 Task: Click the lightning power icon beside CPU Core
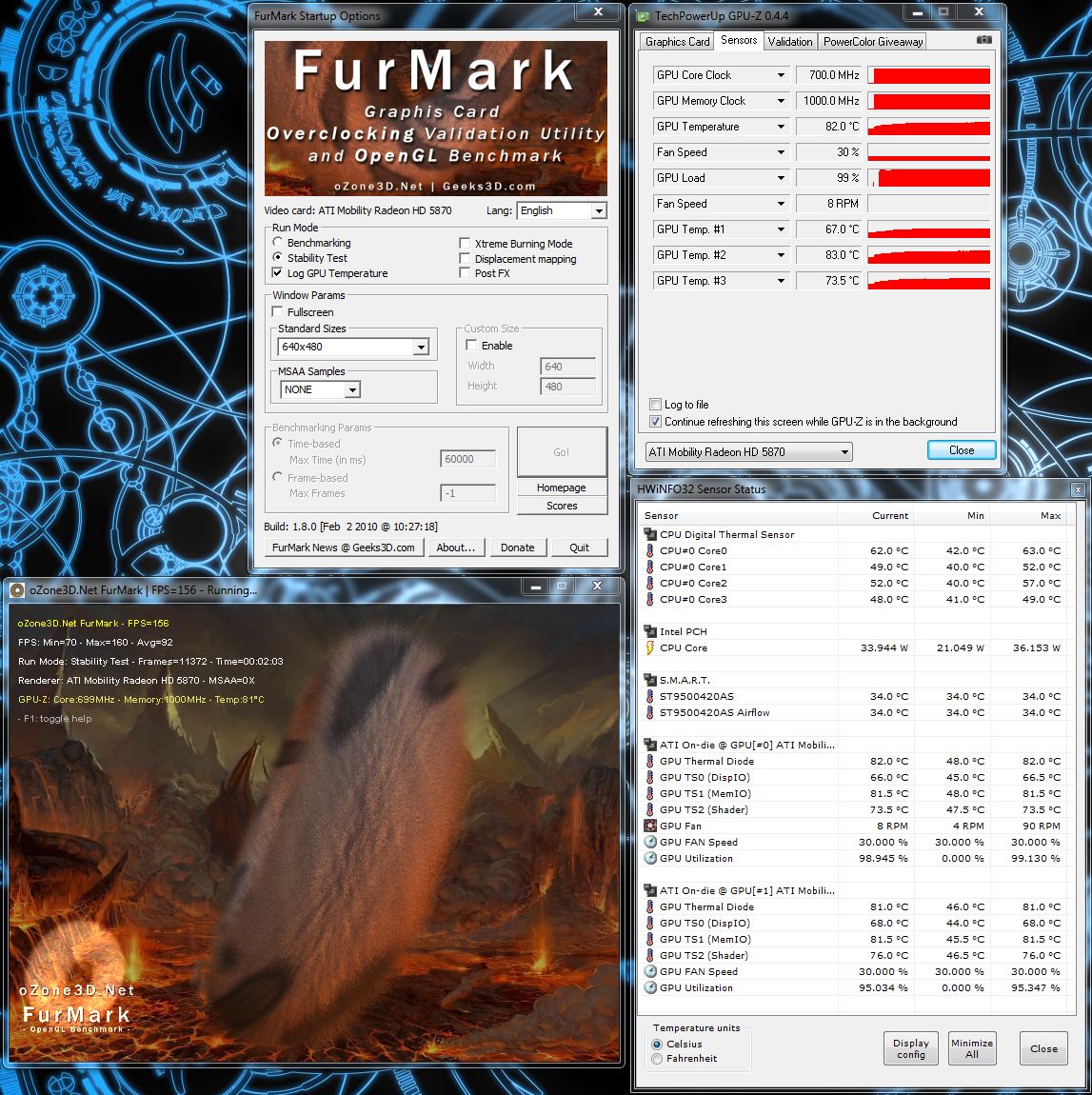[650, 647]
